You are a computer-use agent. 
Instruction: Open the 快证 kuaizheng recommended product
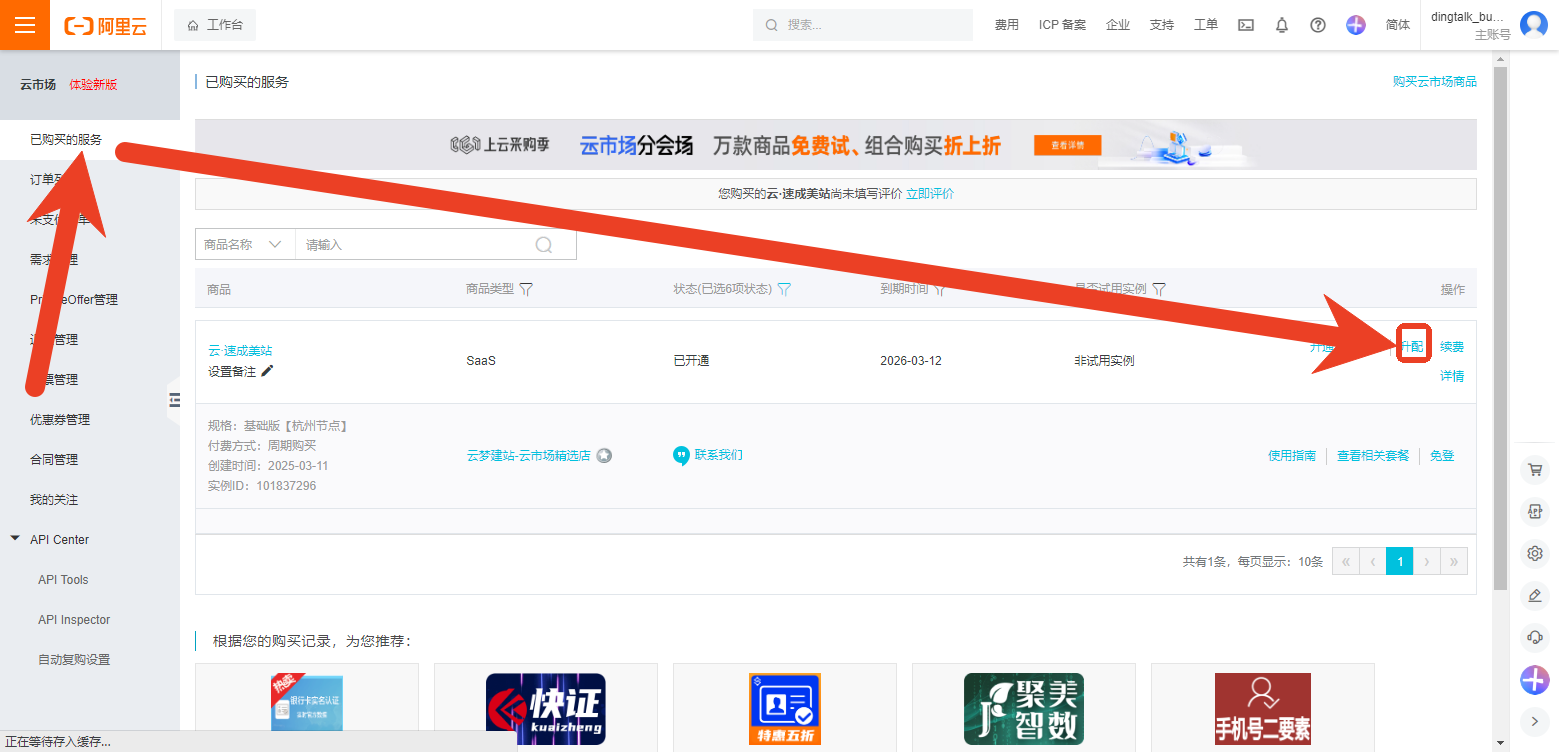(546, 708)
